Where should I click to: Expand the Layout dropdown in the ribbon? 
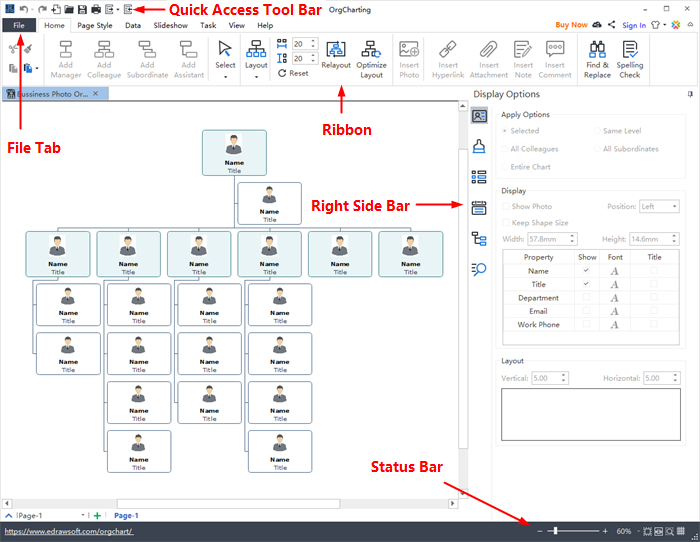pyautogui.click(x=256, y=77)
